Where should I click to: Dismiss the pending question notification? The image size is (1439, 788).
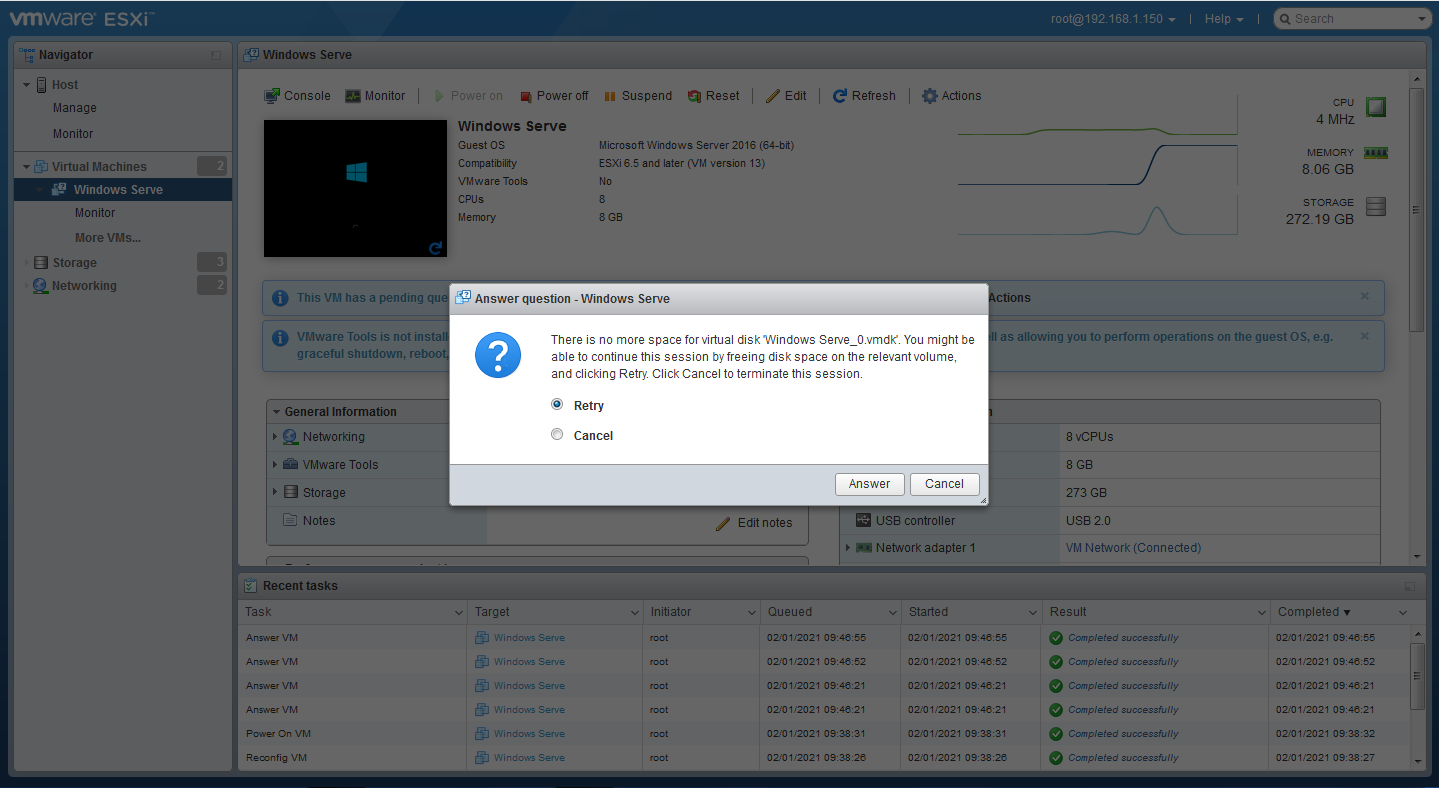click(x=1365, y=297)
